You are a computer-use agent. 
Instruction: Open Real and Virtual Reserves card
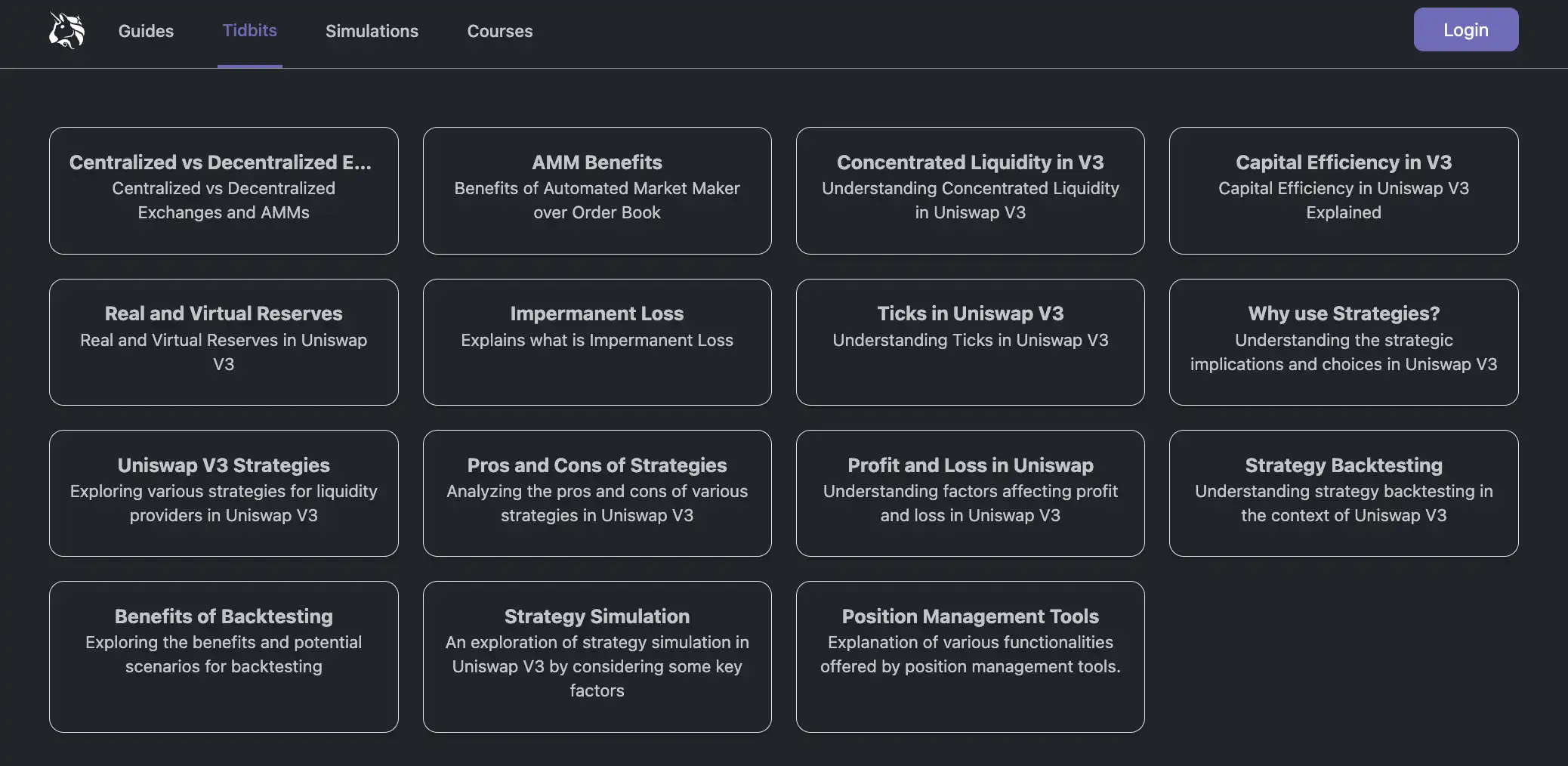pos(224,341)
